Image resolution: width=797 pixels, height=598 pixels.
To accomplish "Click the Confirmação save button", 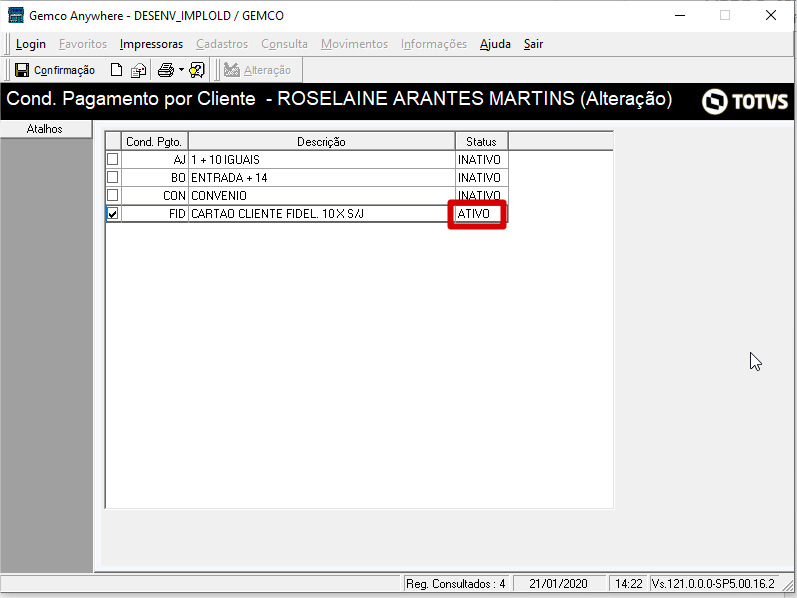I will point(54,70).
